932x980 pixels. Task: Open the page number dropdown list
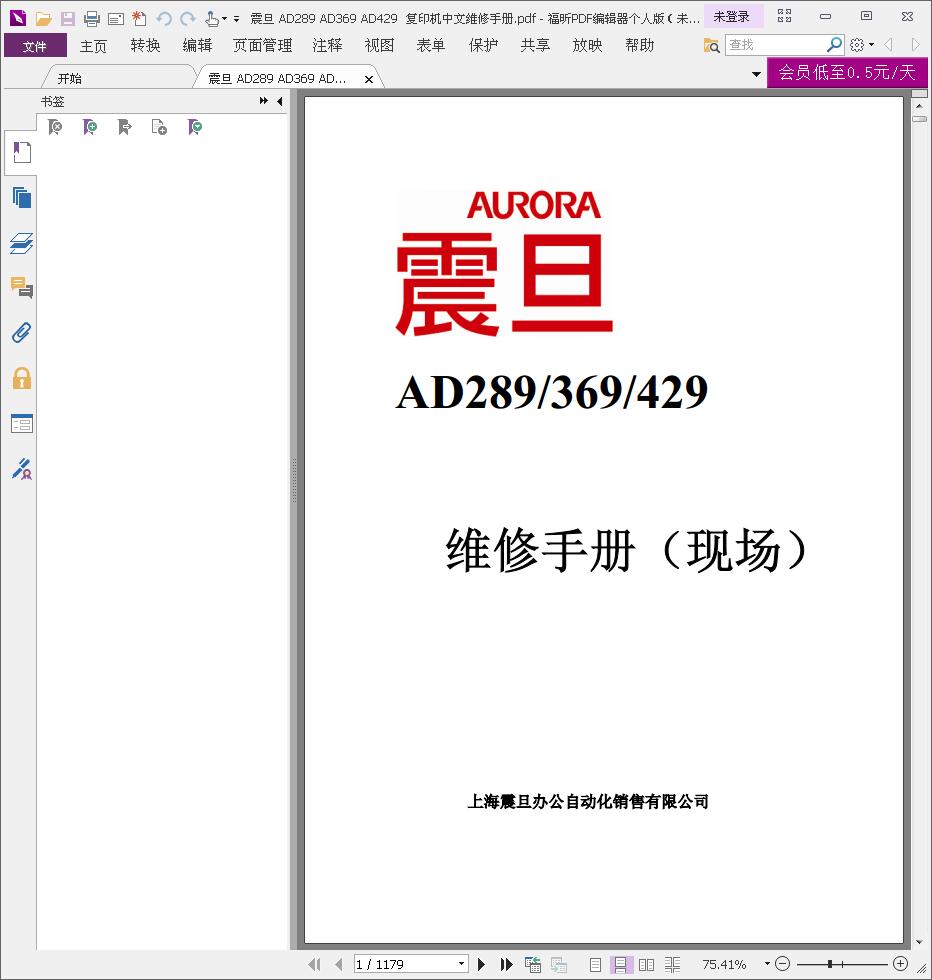tap(461, 964)
